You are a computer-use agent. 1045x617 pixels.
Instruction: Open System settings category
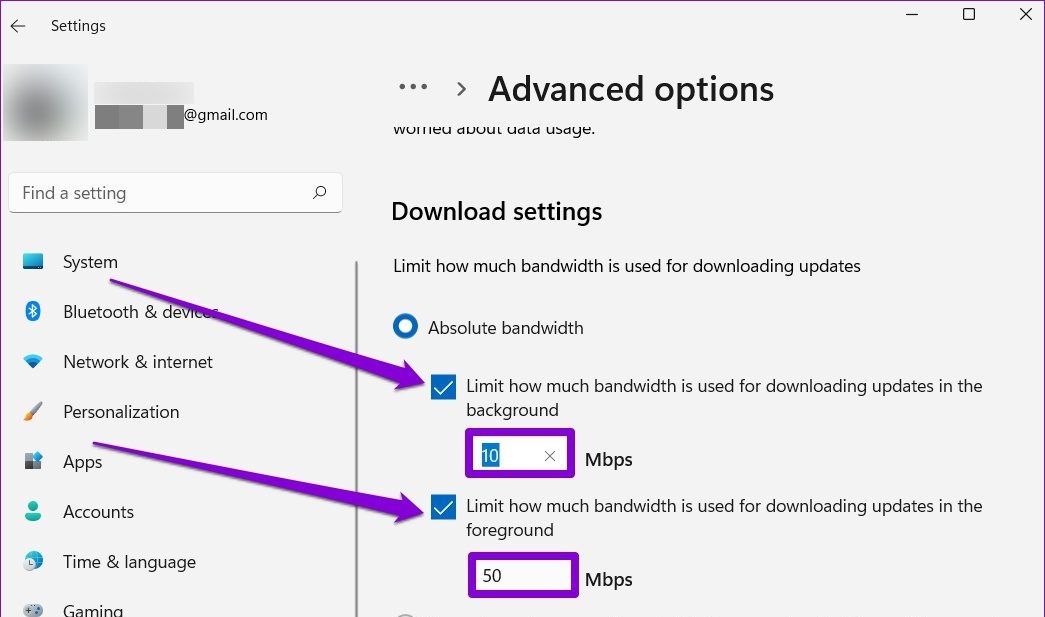point(90,262)
